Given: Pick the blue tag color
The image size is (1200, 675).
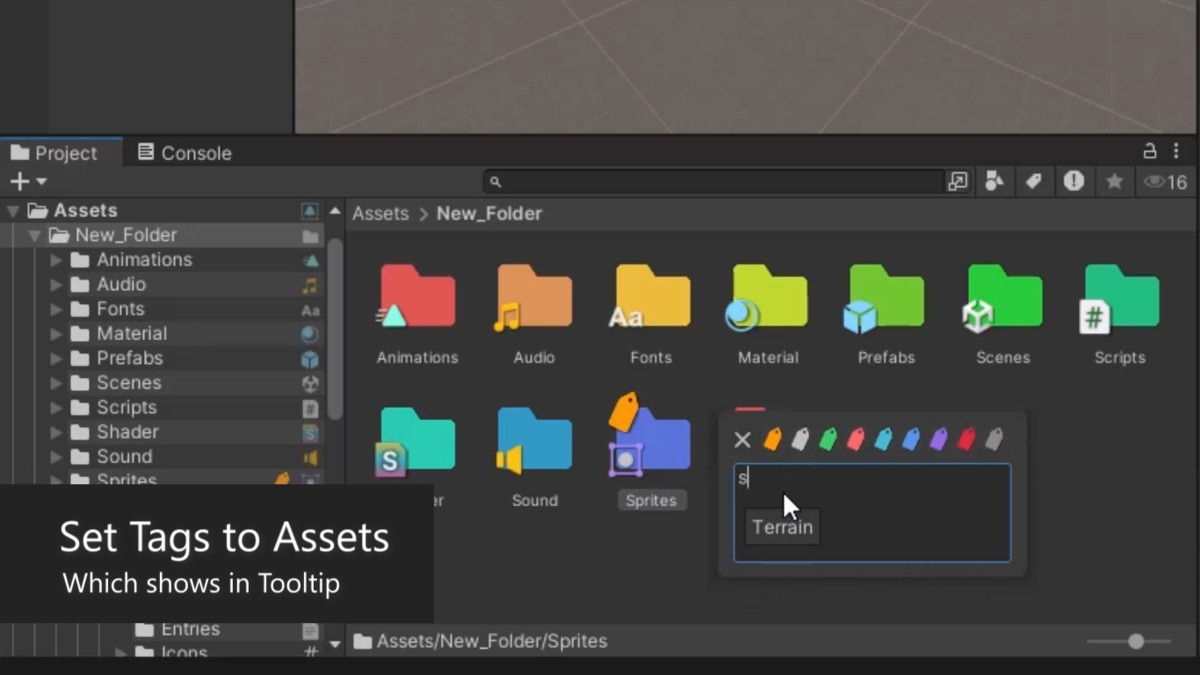Looking at the screenshot, I should (910, 439).
